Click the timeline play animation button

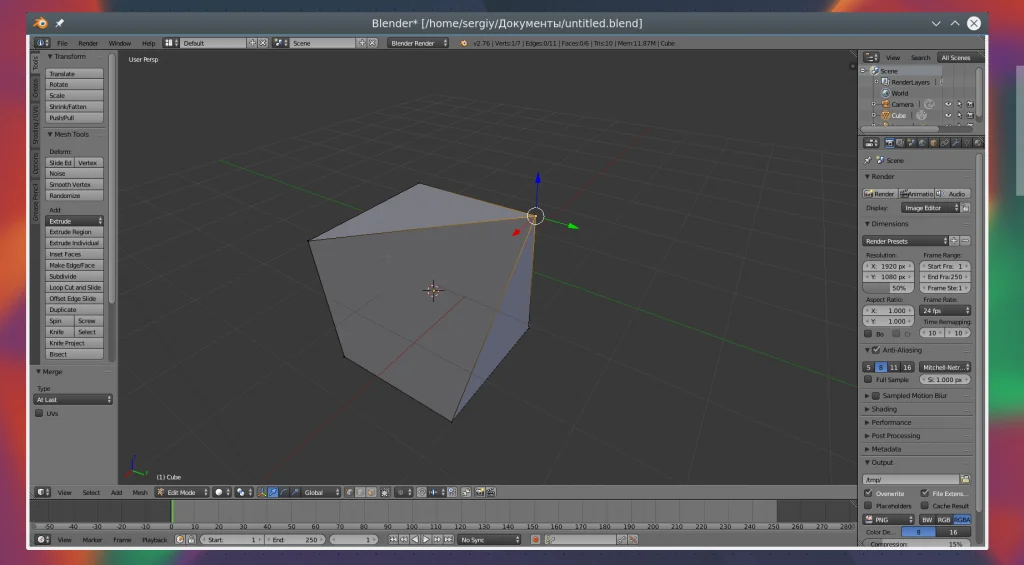[425, 540]
